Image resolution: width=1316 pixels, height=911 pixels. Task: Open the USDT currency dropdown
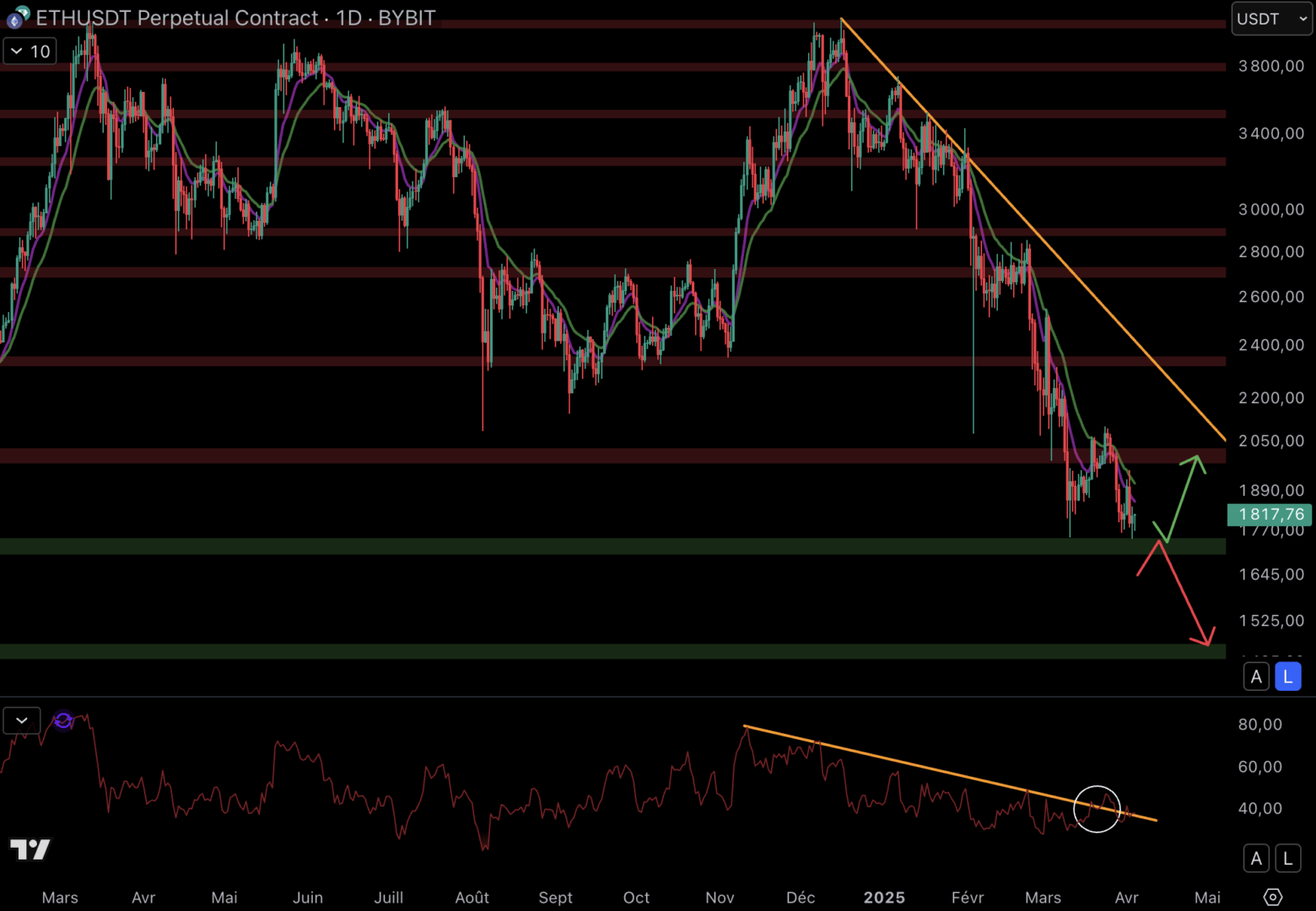(x=1271, y=19)
